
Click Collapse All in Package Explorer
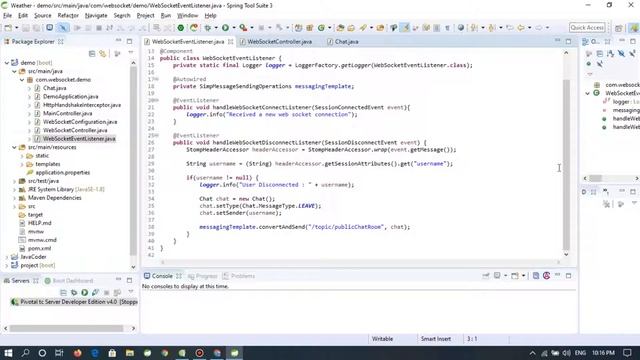92,54
